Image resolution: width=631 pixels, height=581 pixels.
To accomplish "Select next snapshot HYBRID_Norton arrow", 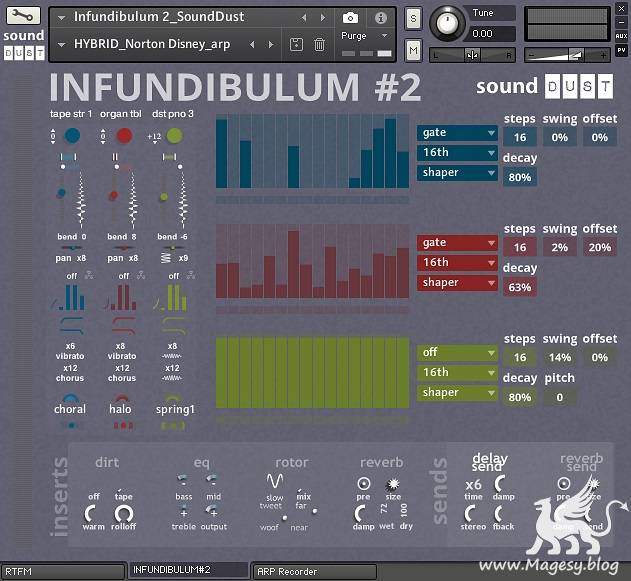I will [x=271, y=44].
